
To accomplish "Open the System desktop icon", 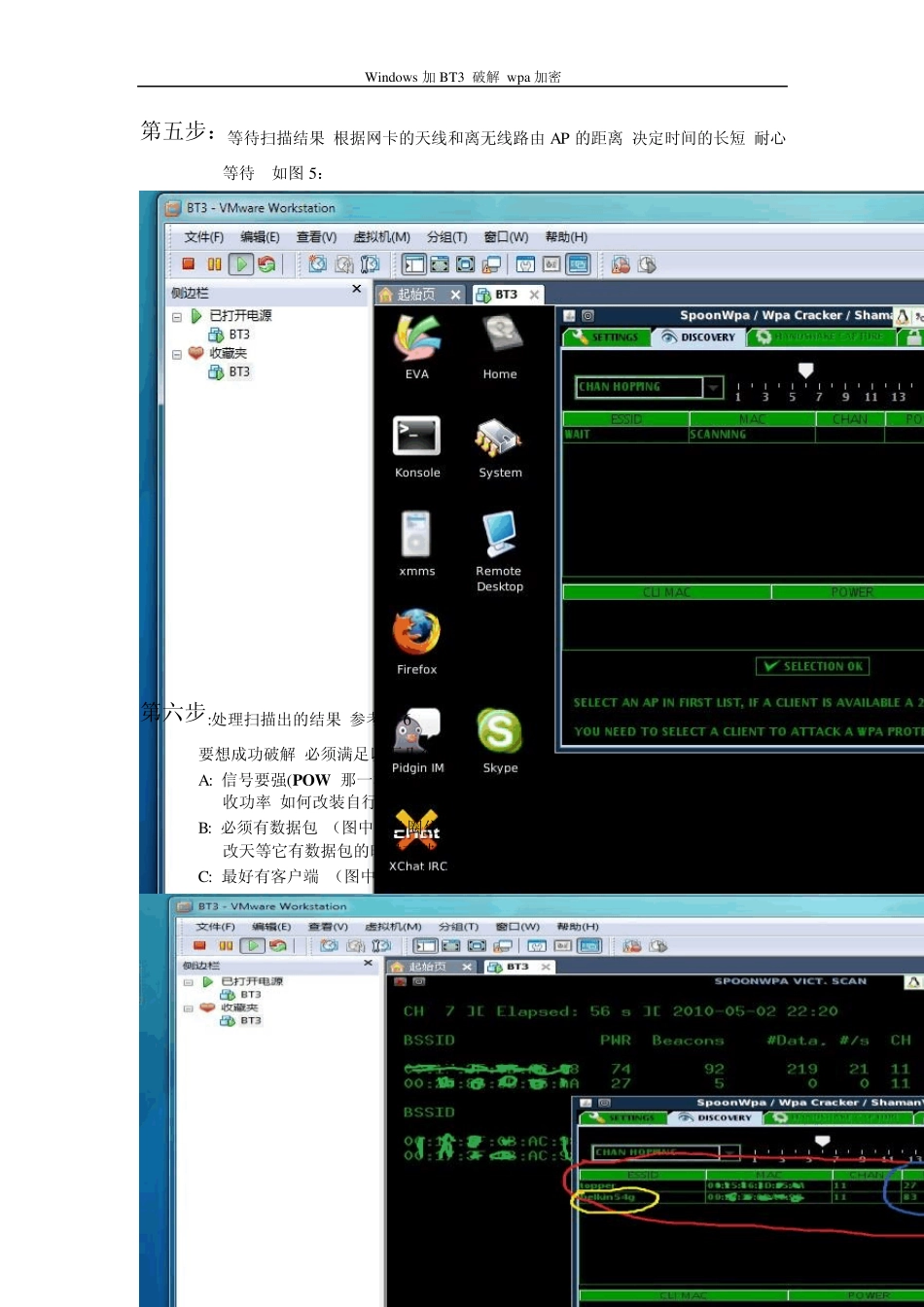I will [x=500, y=446].
